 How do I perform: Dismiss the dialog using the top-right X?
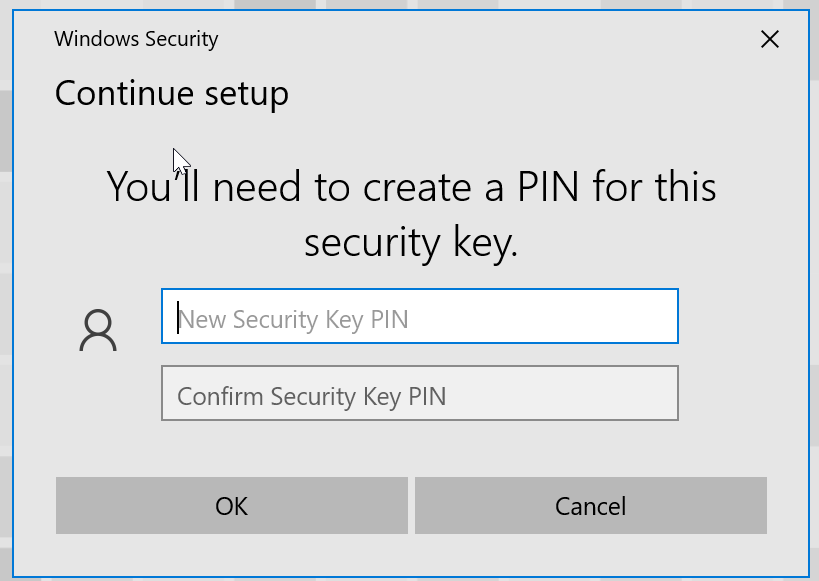[x=769, y=40]
